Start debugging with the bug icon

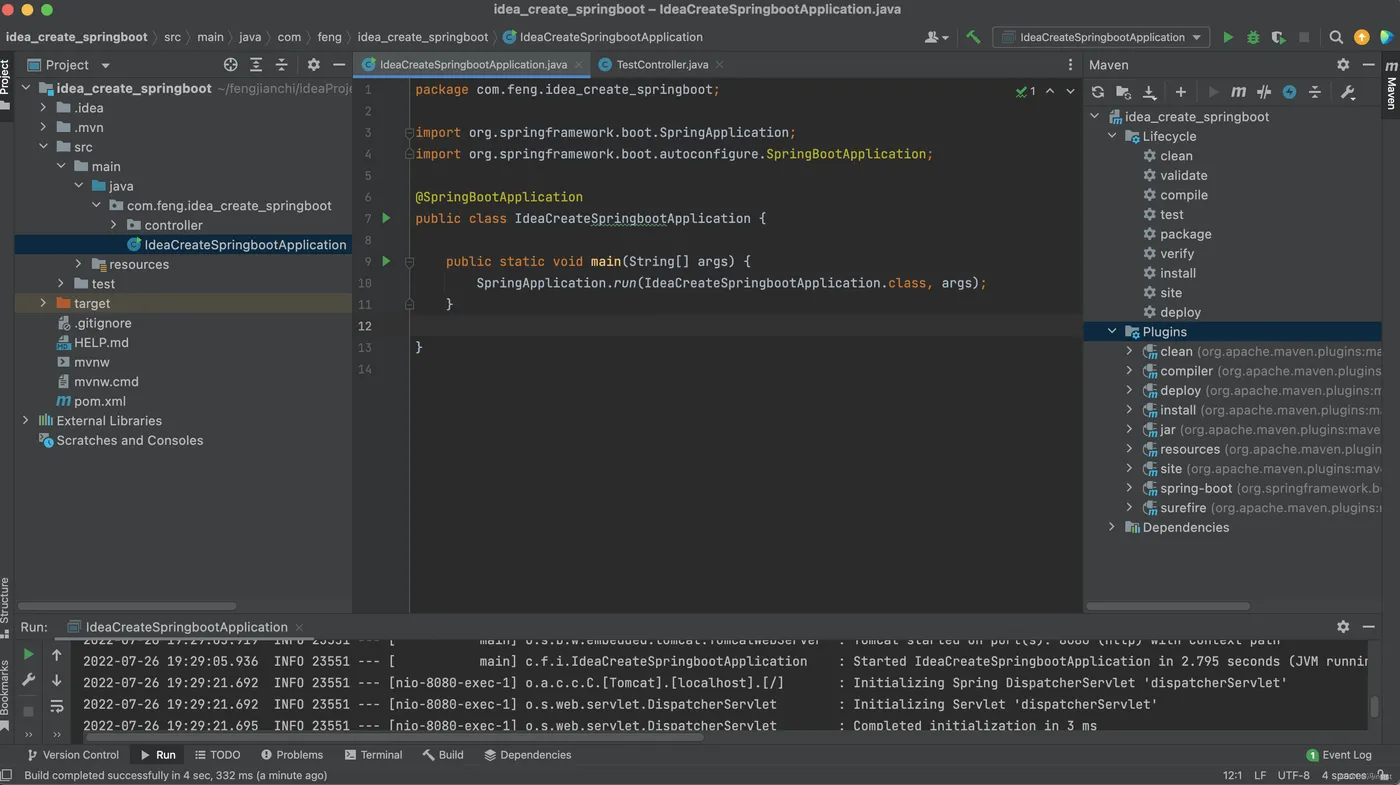coord(1253,37)
